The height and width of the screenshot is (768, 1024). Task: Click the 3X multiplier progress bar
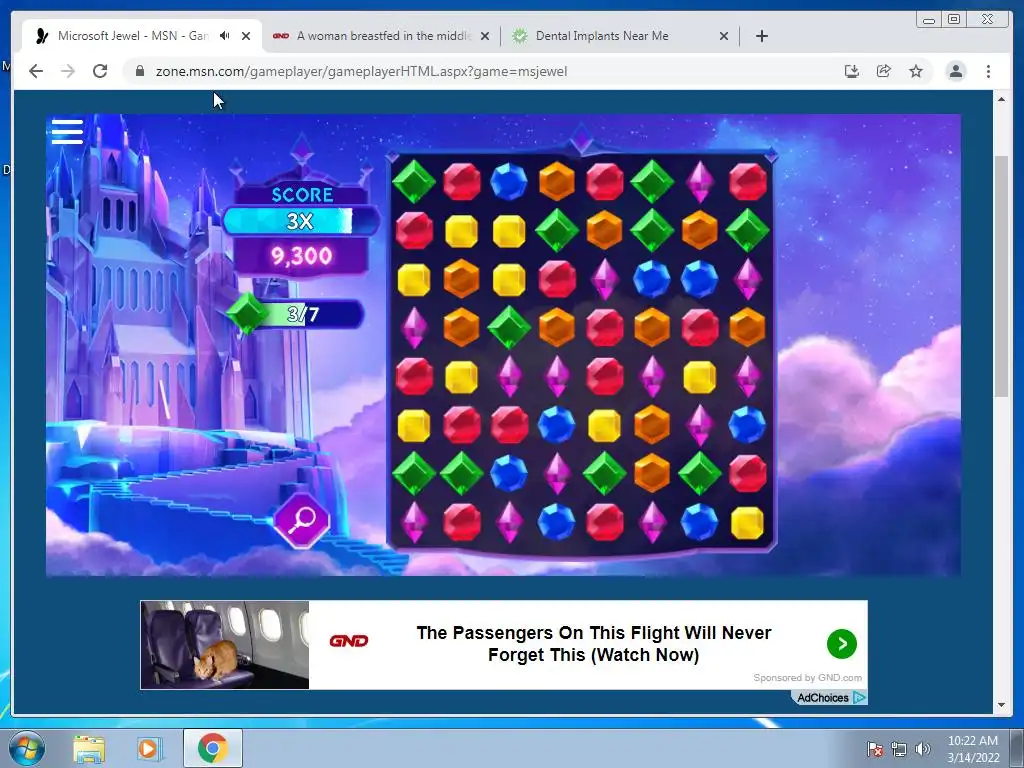[300, 221]
